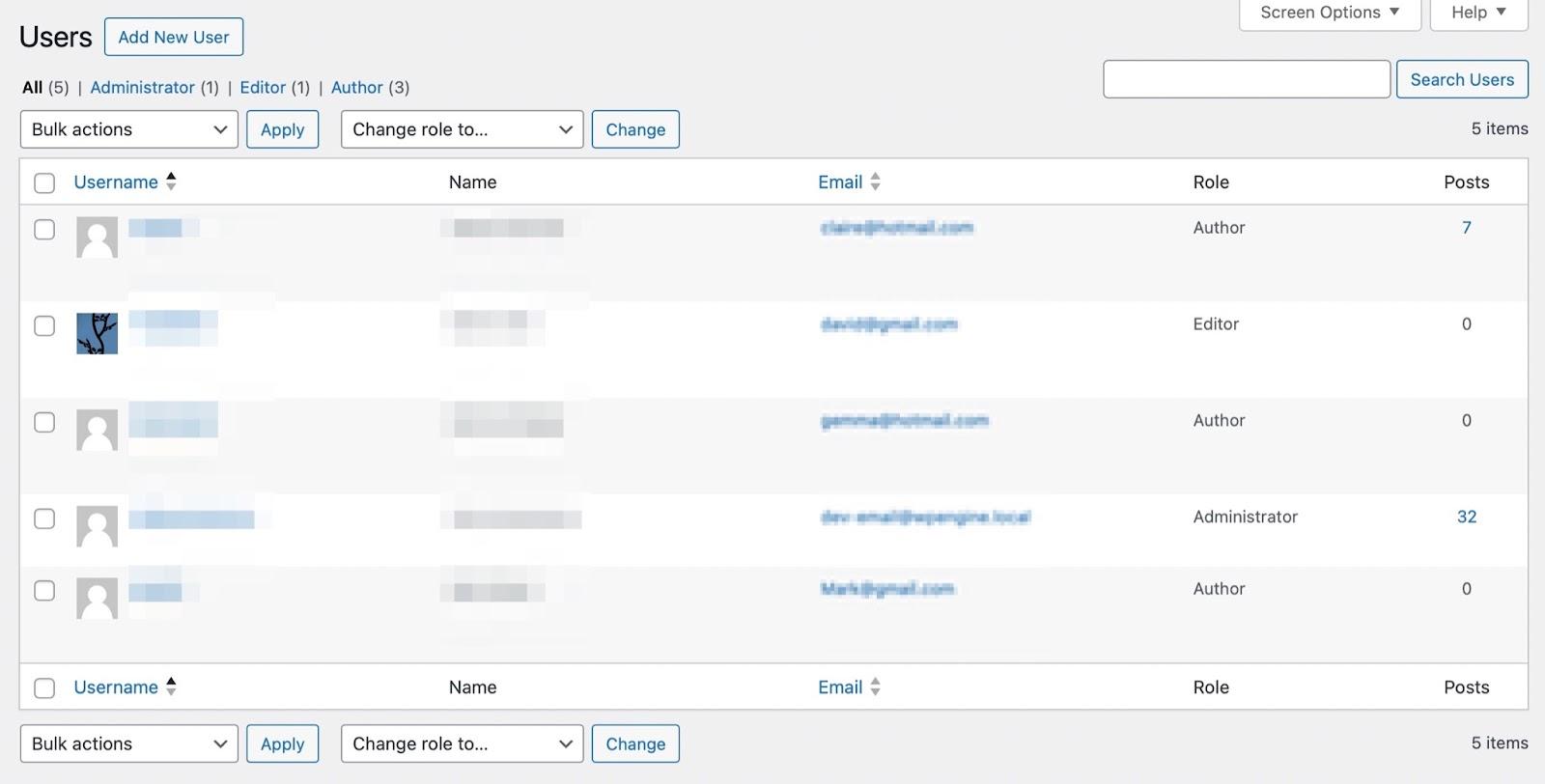Select the Author user with 7 posts
This screenshot has height=784, width=1545.
coord(44,229)
